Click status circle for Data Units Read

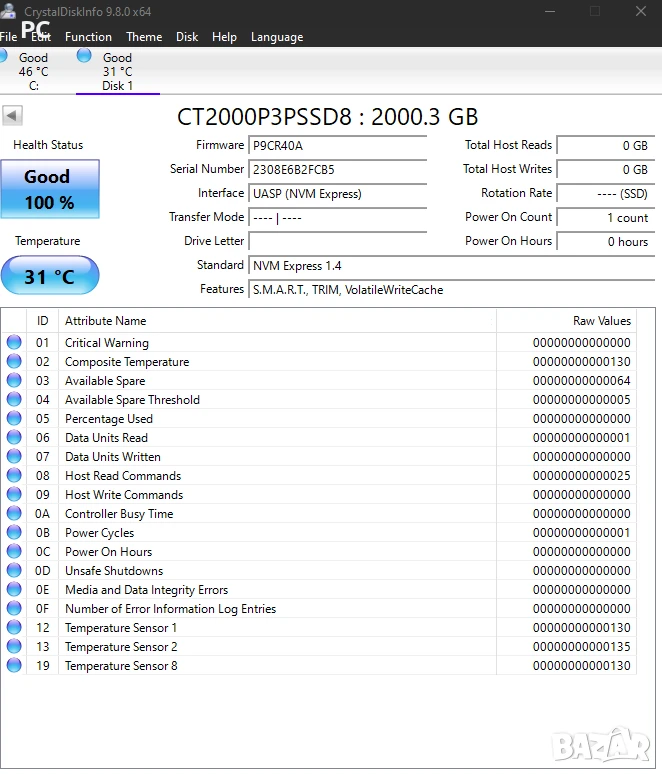14,437
